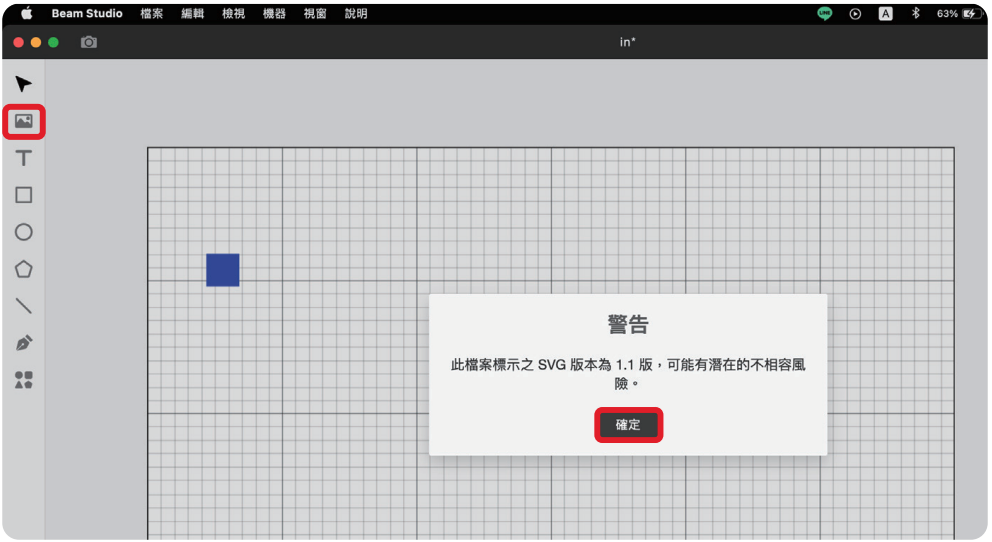Select the Ellipse tool
Screen dimensions: 992x542
pyautogui.click(x=23, y=232)
